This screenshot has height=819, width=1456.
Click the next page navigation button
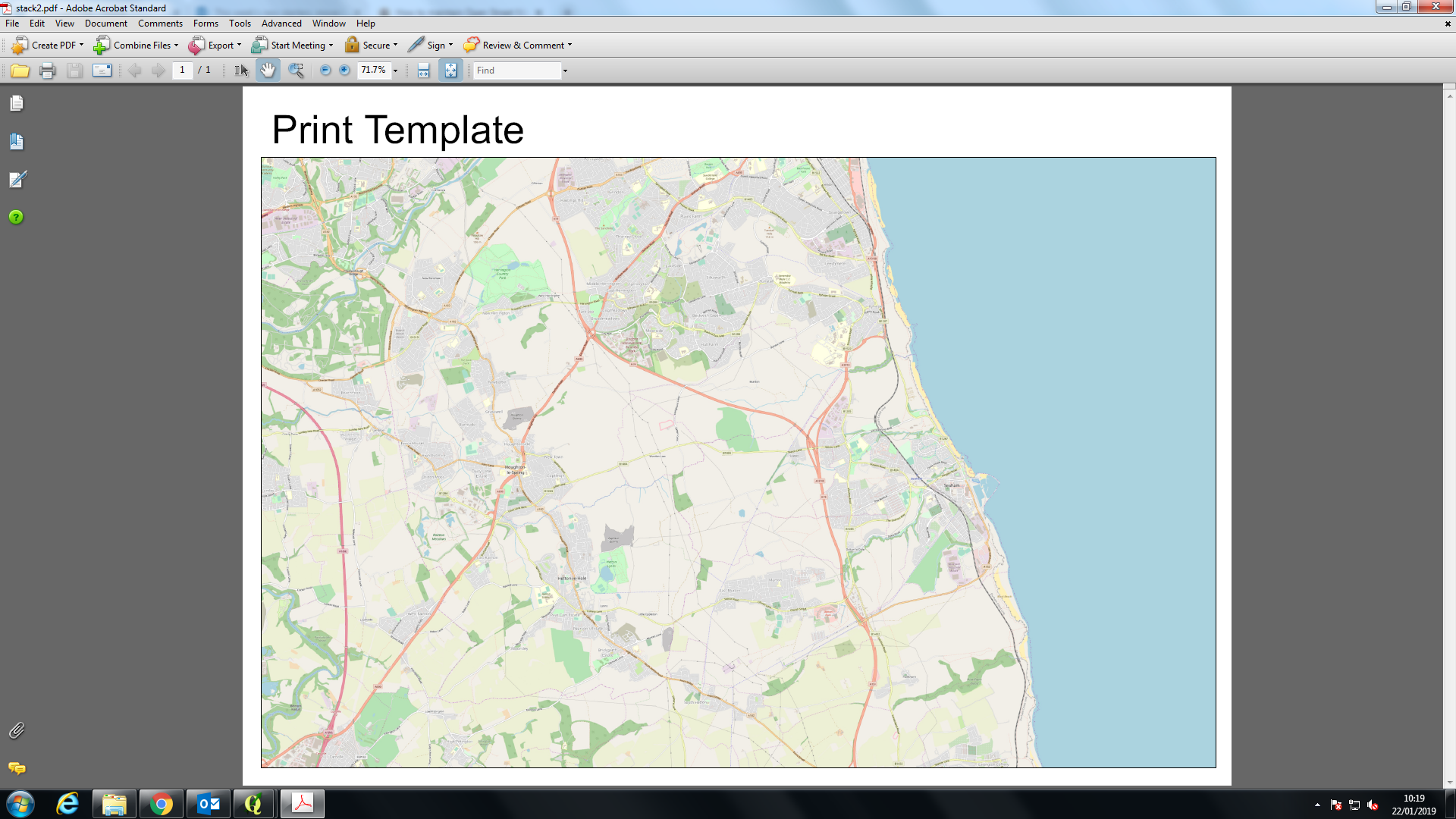pos(157,69)
